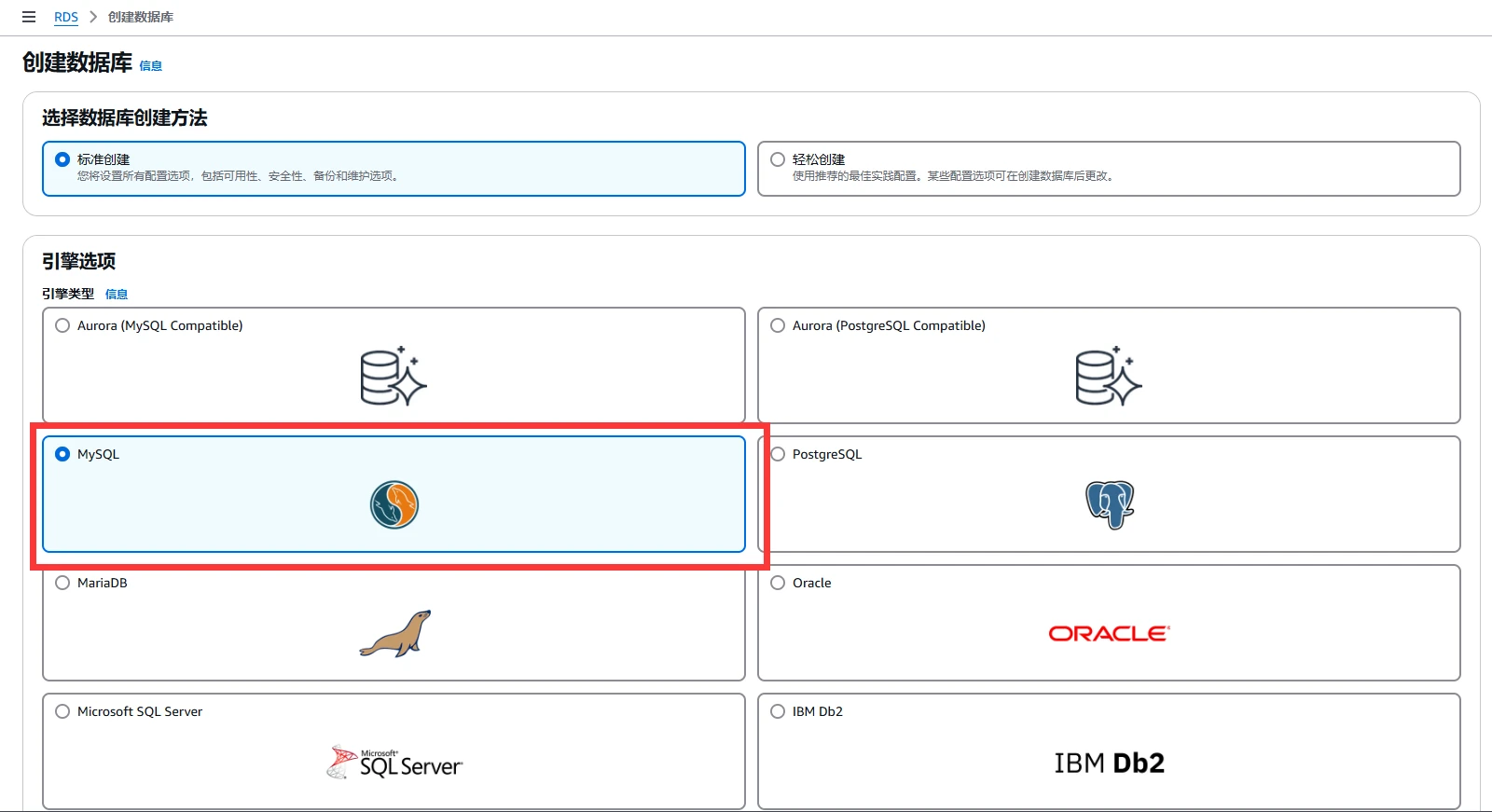Click the Oracle label text
Image resolution: width=1492 pixels, height=812 pixels.
coord(812,583)
